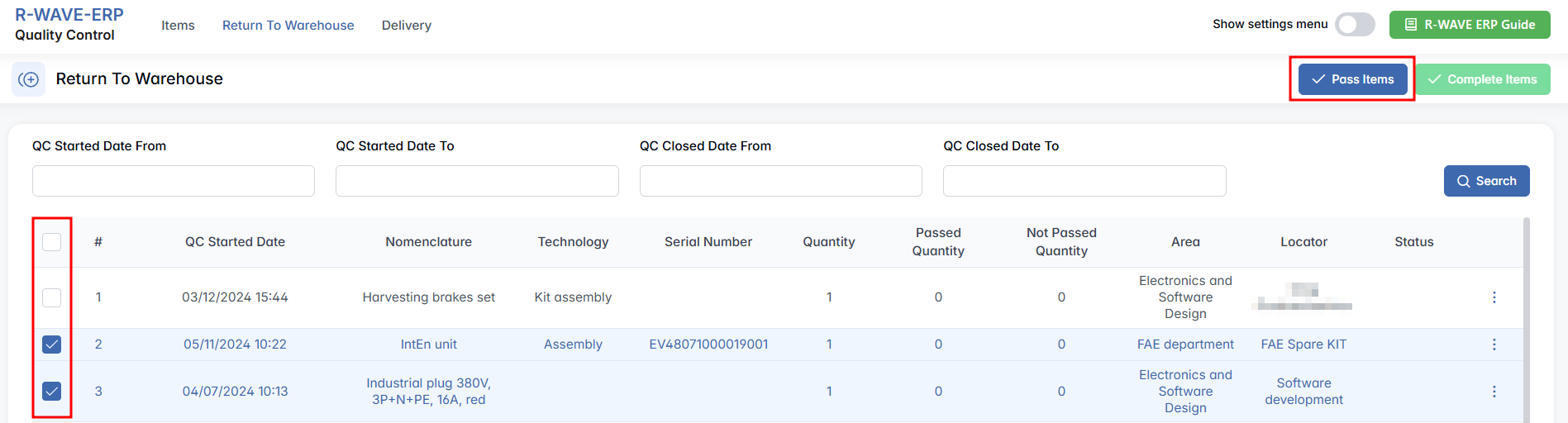
Task: Open the QC Started Date From field
Action: [174, 181]
